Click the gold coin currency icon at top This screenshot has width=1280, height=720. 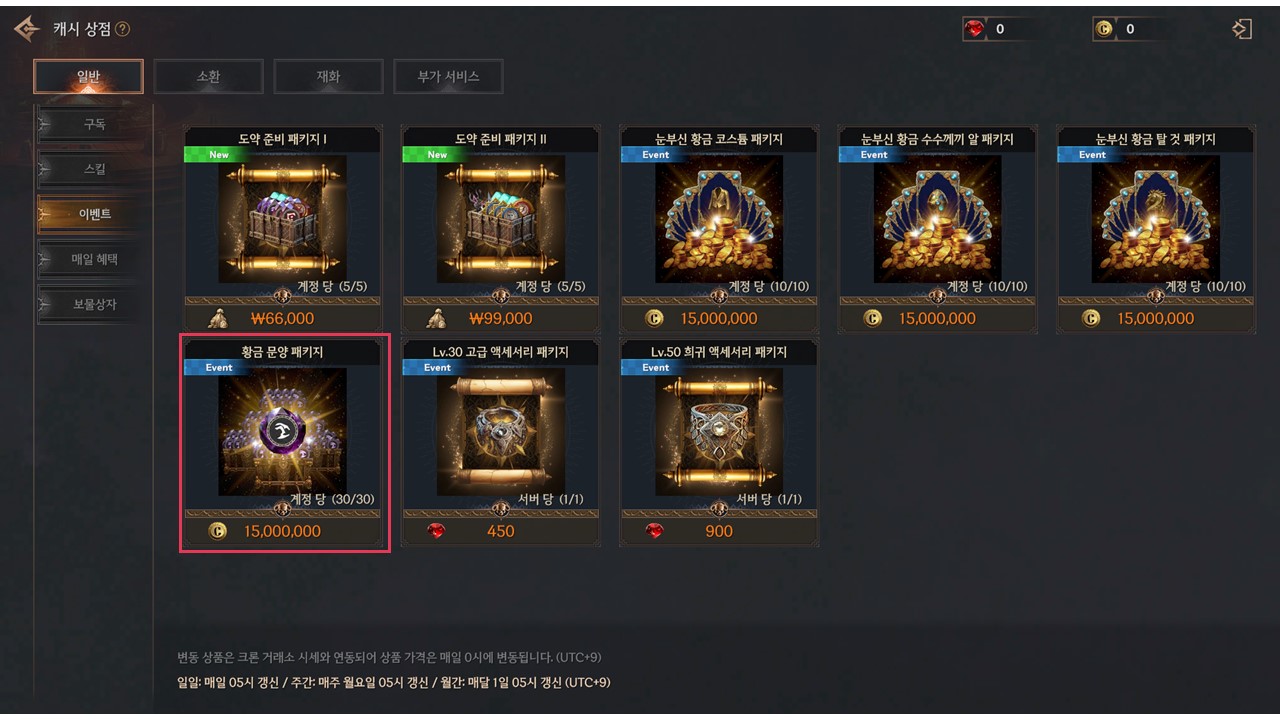[1104, 29]
